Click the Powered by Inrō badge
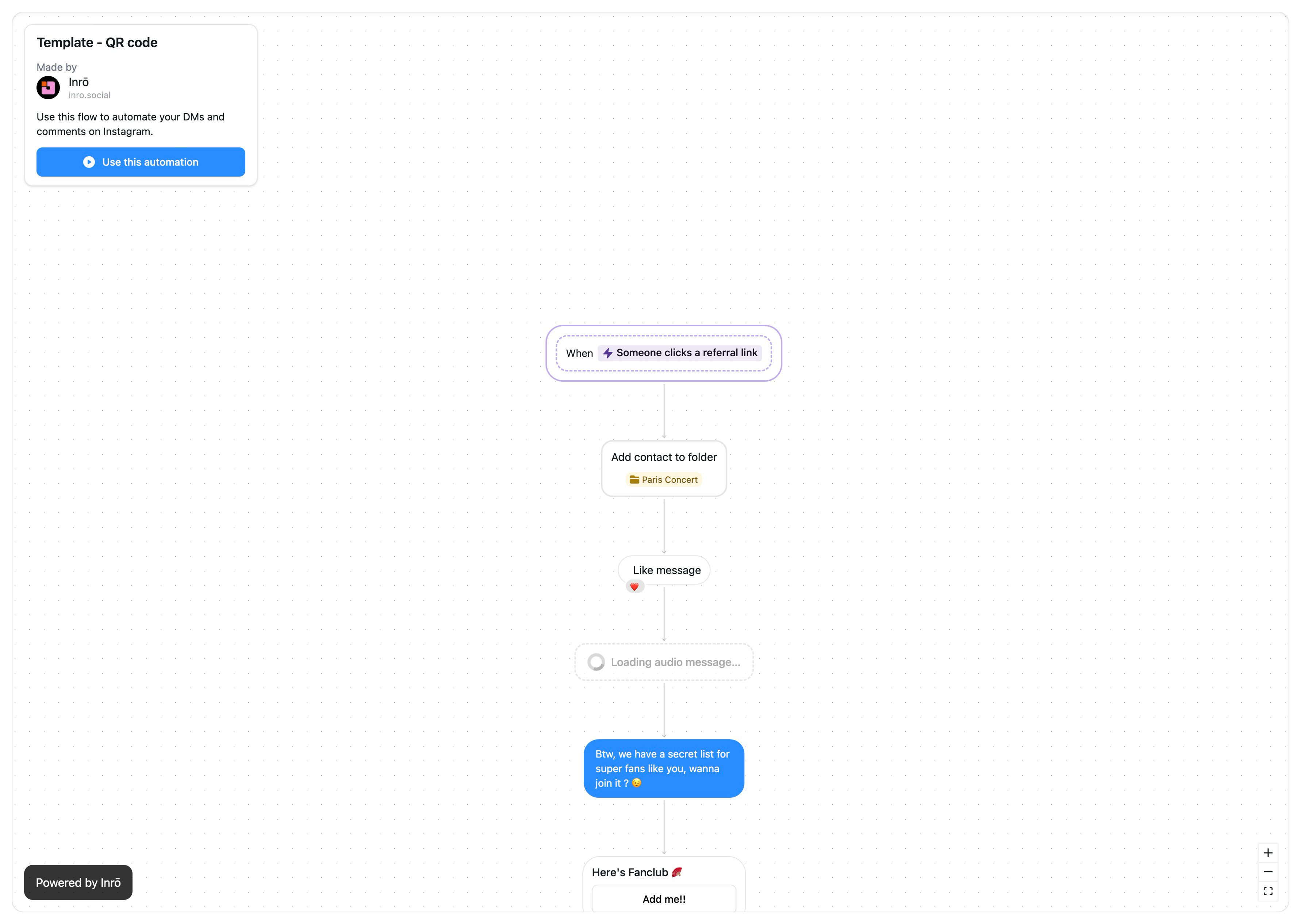Viewport: 1301px width, 924px height. 78,882
